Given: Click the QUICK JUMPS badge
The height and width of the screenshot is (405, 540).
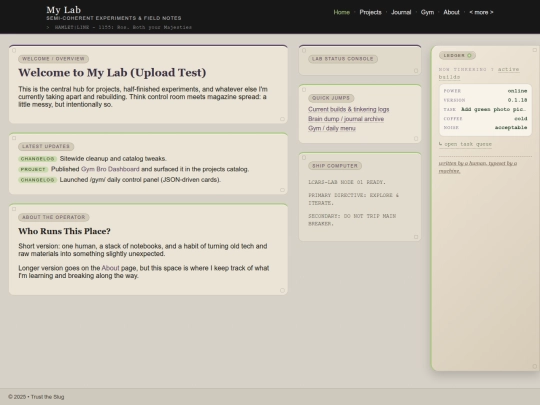Looking at the screenshot, I should pos(331,98).
